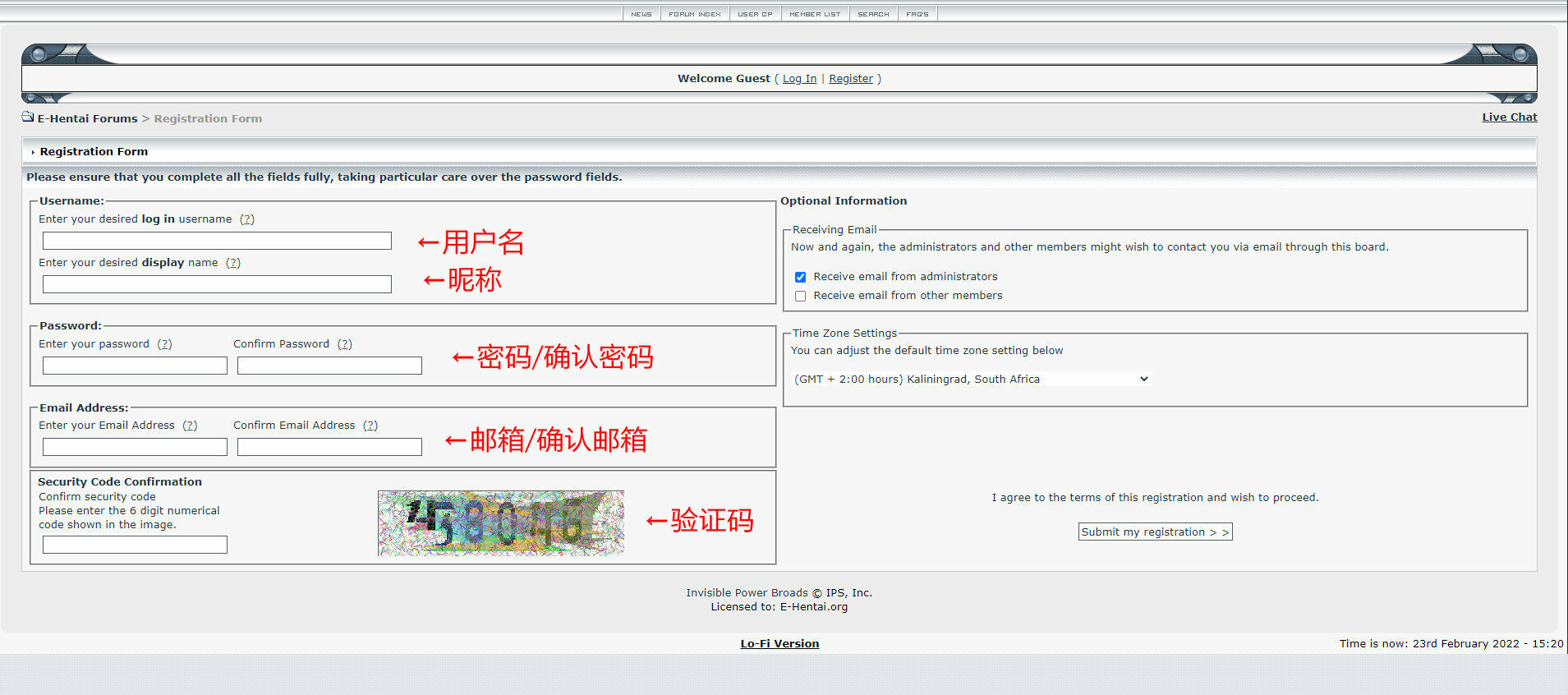Click help (?) beside Confirm Email Address

click(x=370, y=426)
